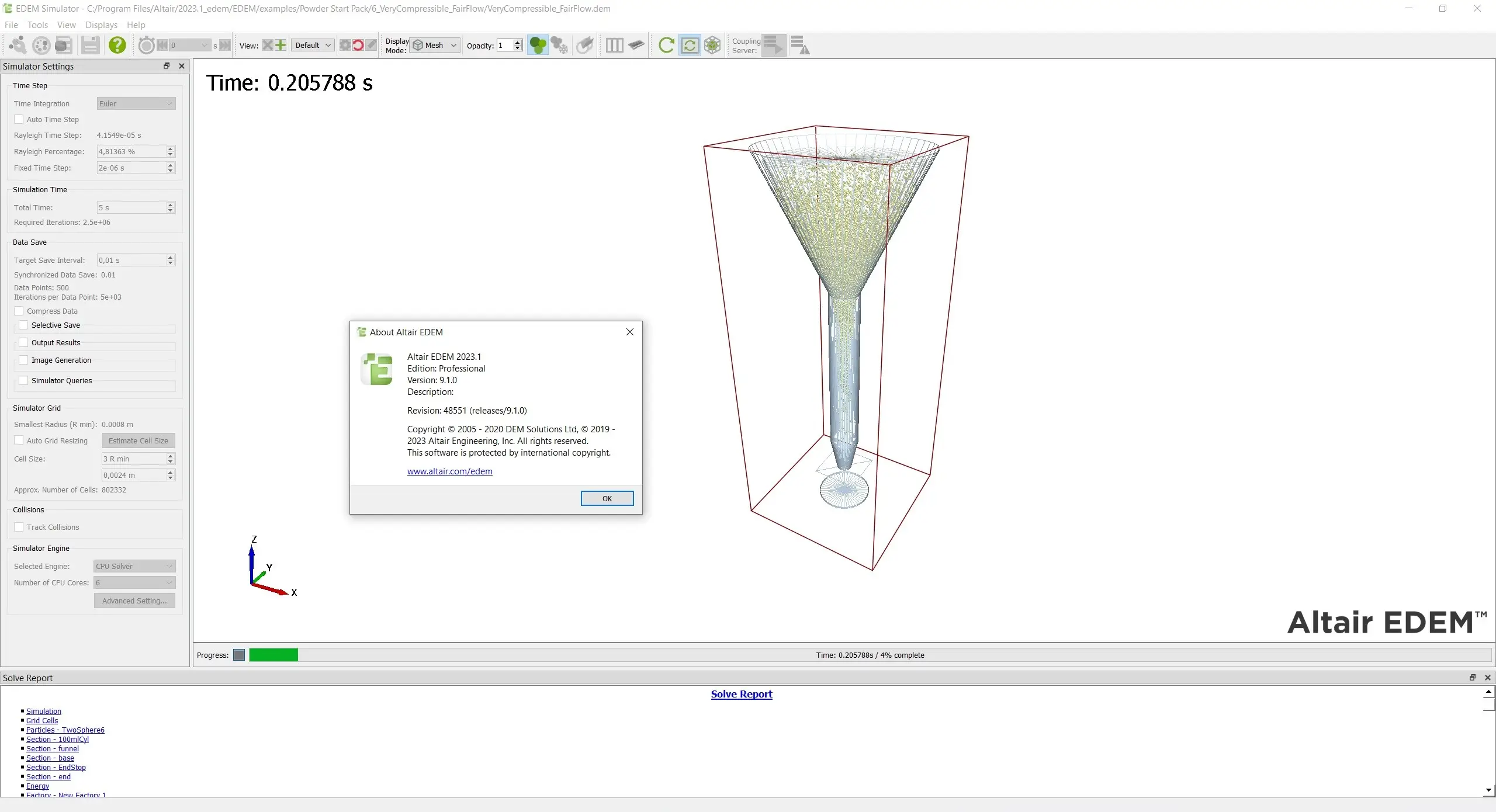Expand the Selected Engine CPU Solver dropdown

point(134,566)
